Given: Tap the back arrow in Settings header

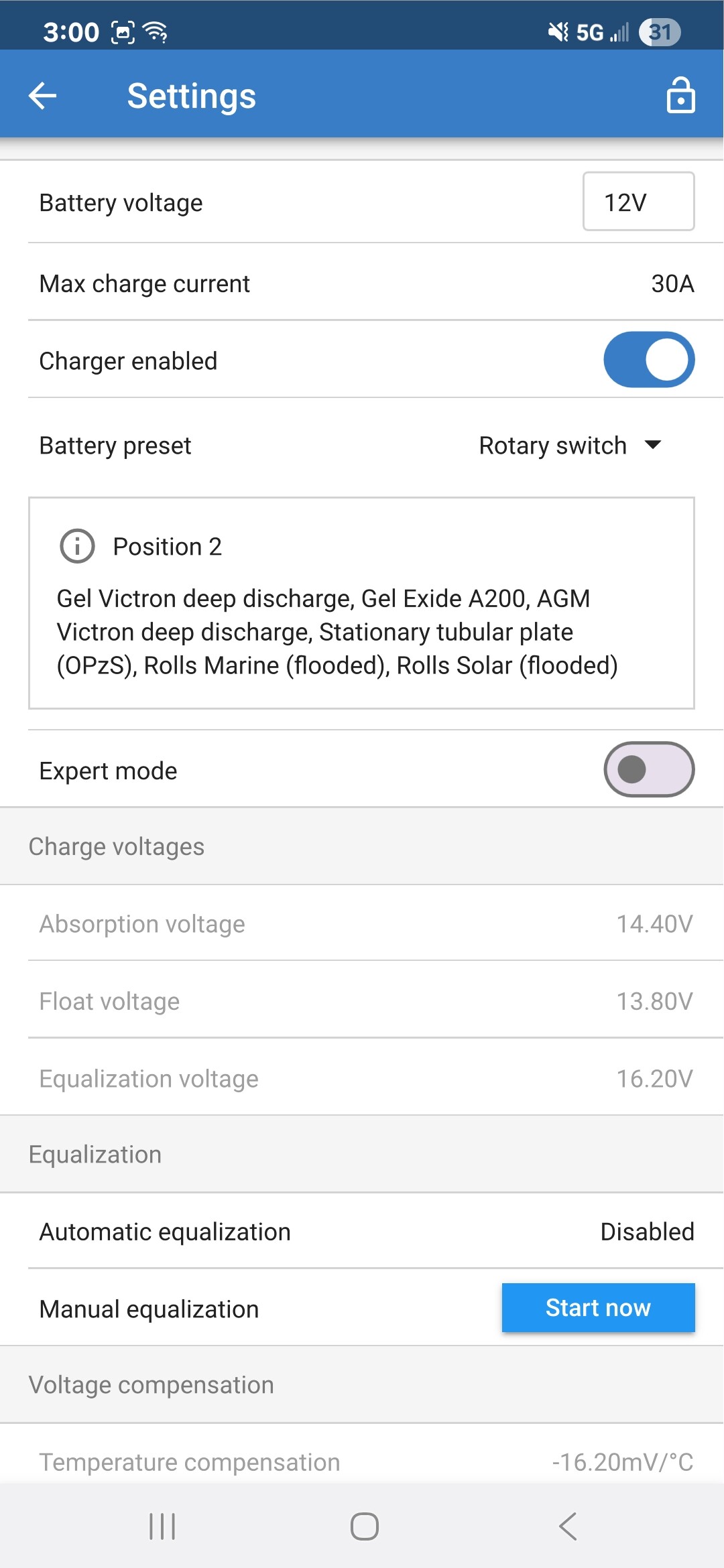Looking at the screenshot, I should point(42,96).
